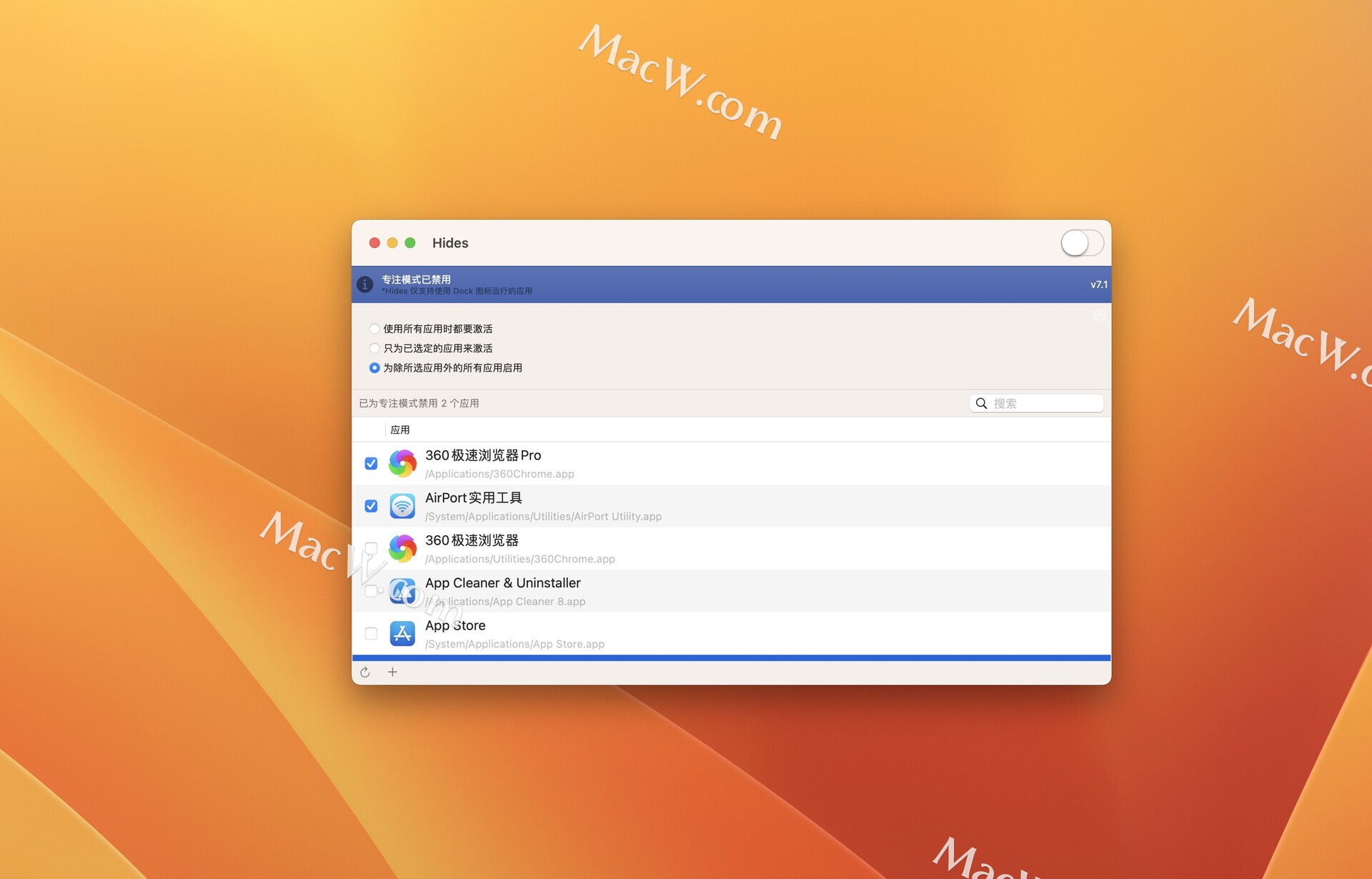Toggle the focus mode switch on
The height and width of the screenshot is (879, 1372).
pyautogui.click(x=1082, y=243)
